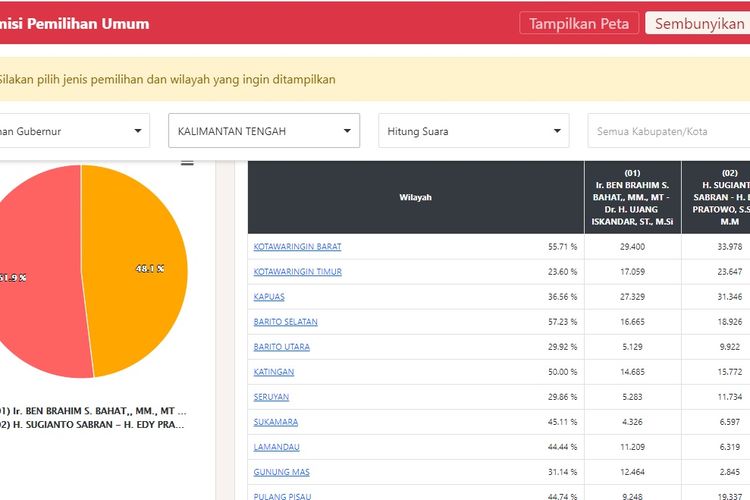This screenshot has width=750, height=500.
Task: View SUKAMARA vote results
Action: [276, 422]
